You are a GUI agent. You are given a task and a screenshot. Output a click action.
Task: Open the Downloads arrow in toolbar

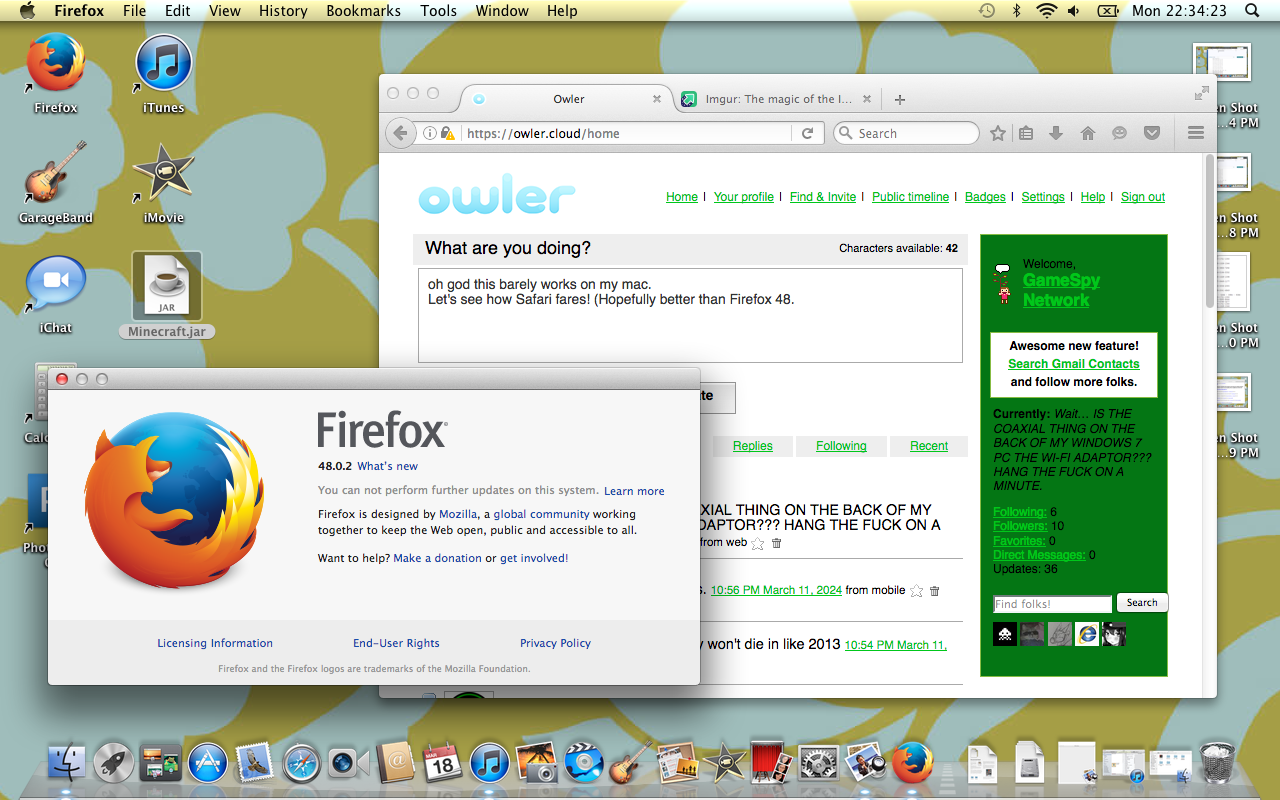1056,133
